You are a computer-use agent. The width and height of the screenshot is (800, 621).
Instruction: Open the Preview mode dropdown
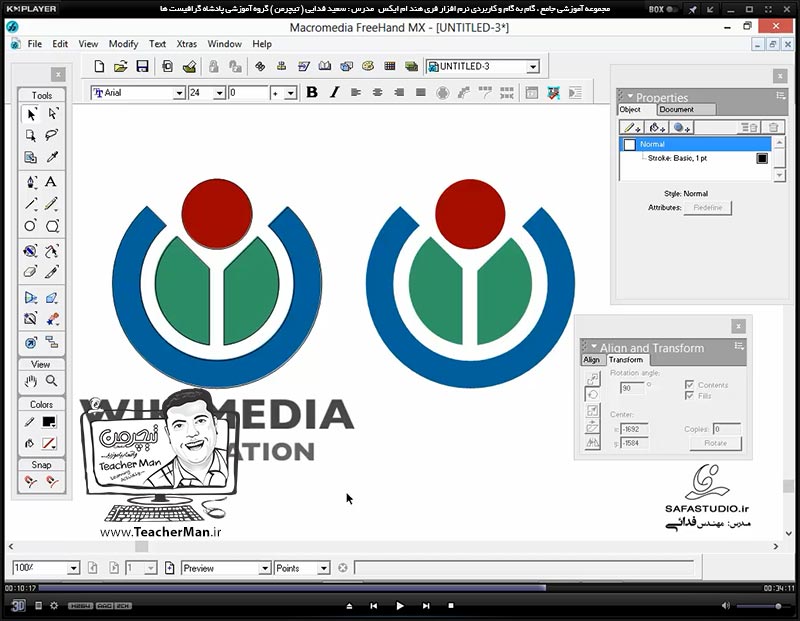pos(264,568)
